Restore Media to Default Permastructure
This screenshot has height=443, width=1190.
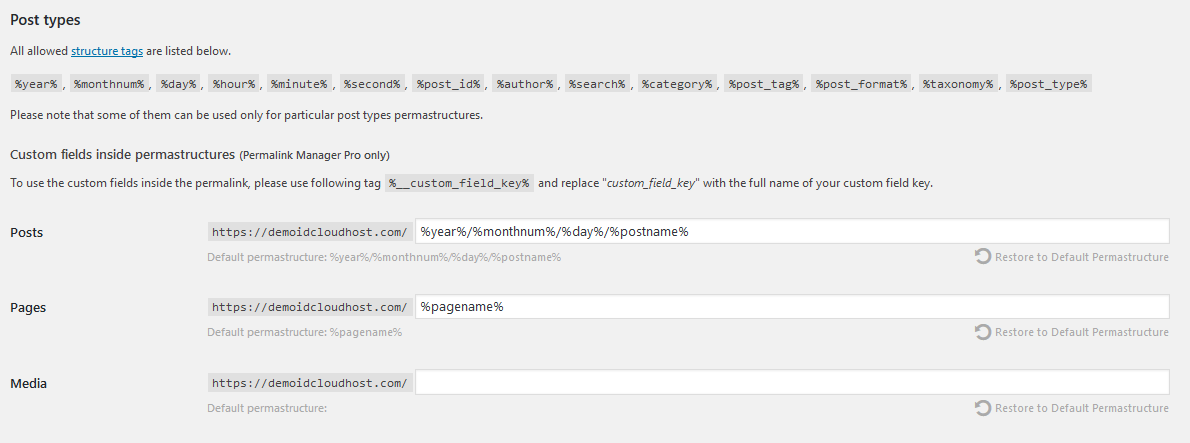pos(1072,407)
